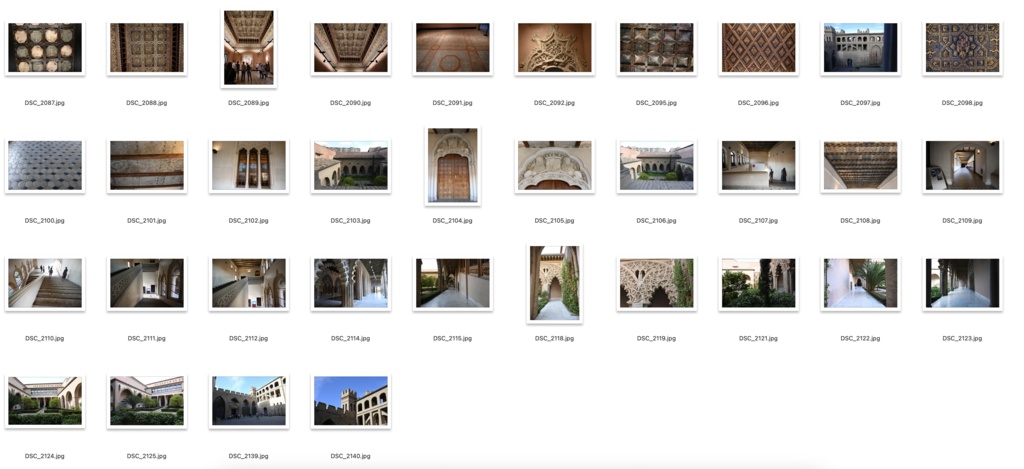Screen dimensions: 1024x469
Task: Pick the DSC_2107.jpg thumbnail
Action: pyautogui.click(x=758, y=165)
